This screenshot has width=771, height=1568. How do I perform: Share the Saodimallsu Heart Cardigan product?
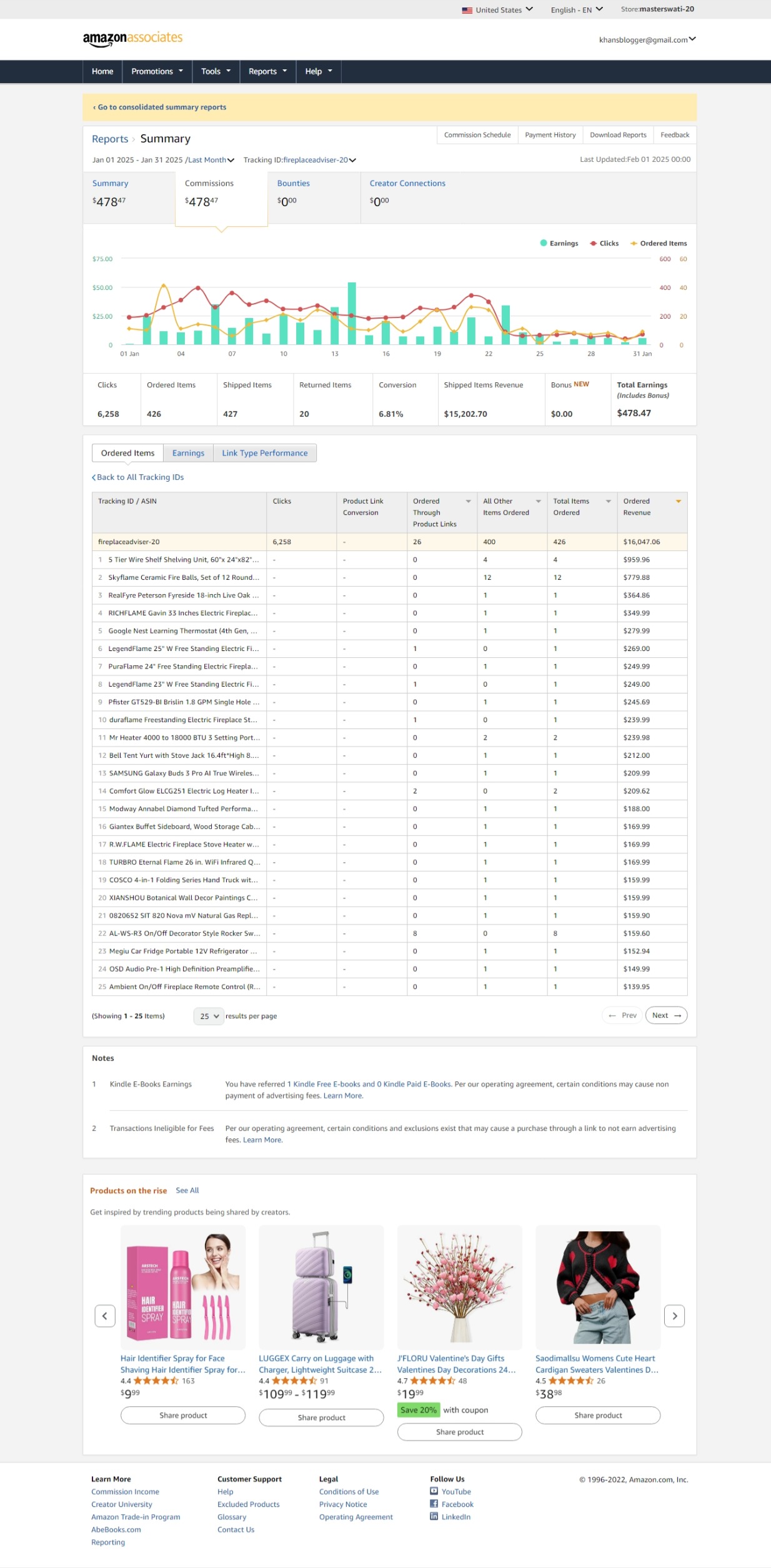click(598, 1415)
